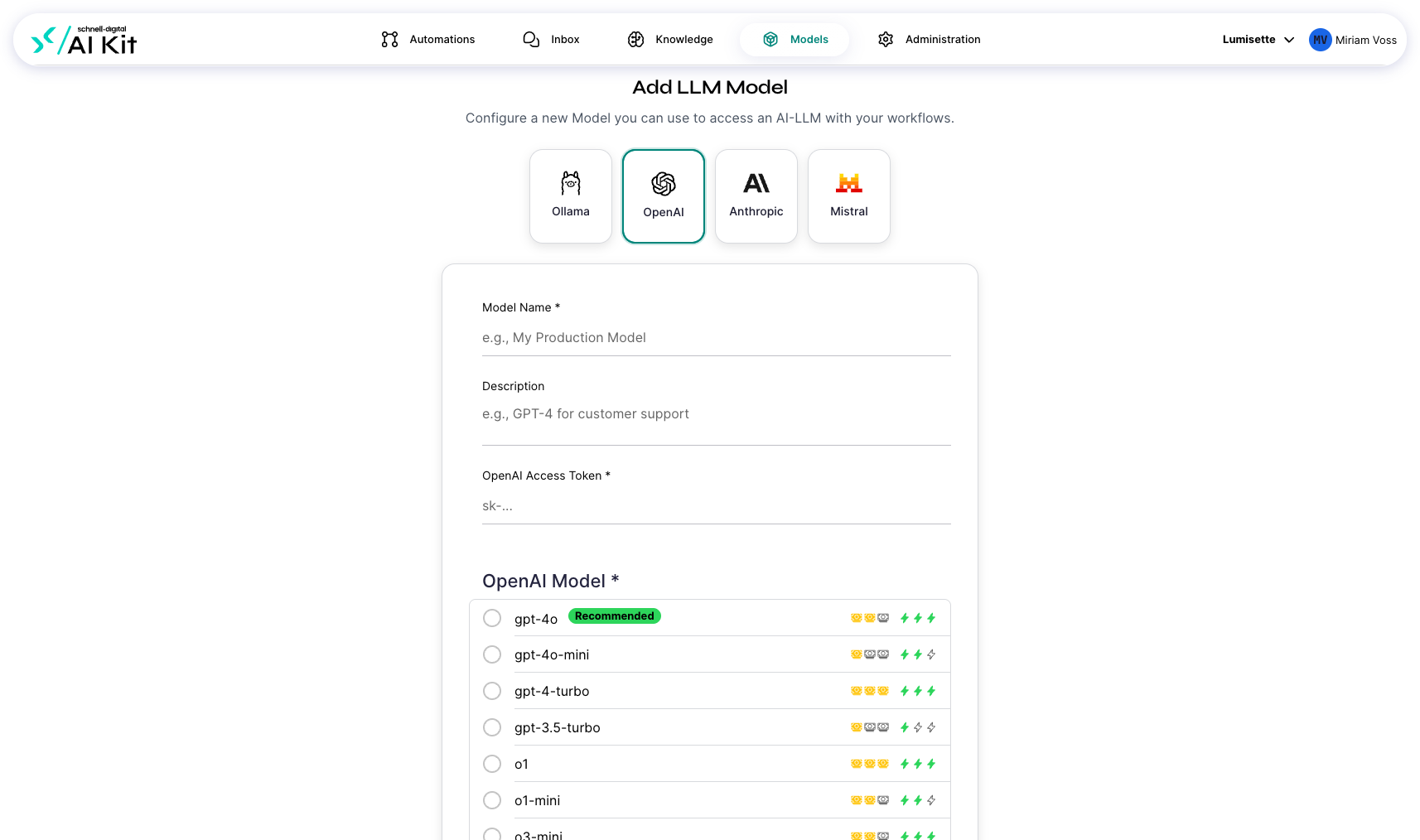Choose the o1-mini radio button
Viewport: 1420px width, 840px height.
click(x=492, y=800)
